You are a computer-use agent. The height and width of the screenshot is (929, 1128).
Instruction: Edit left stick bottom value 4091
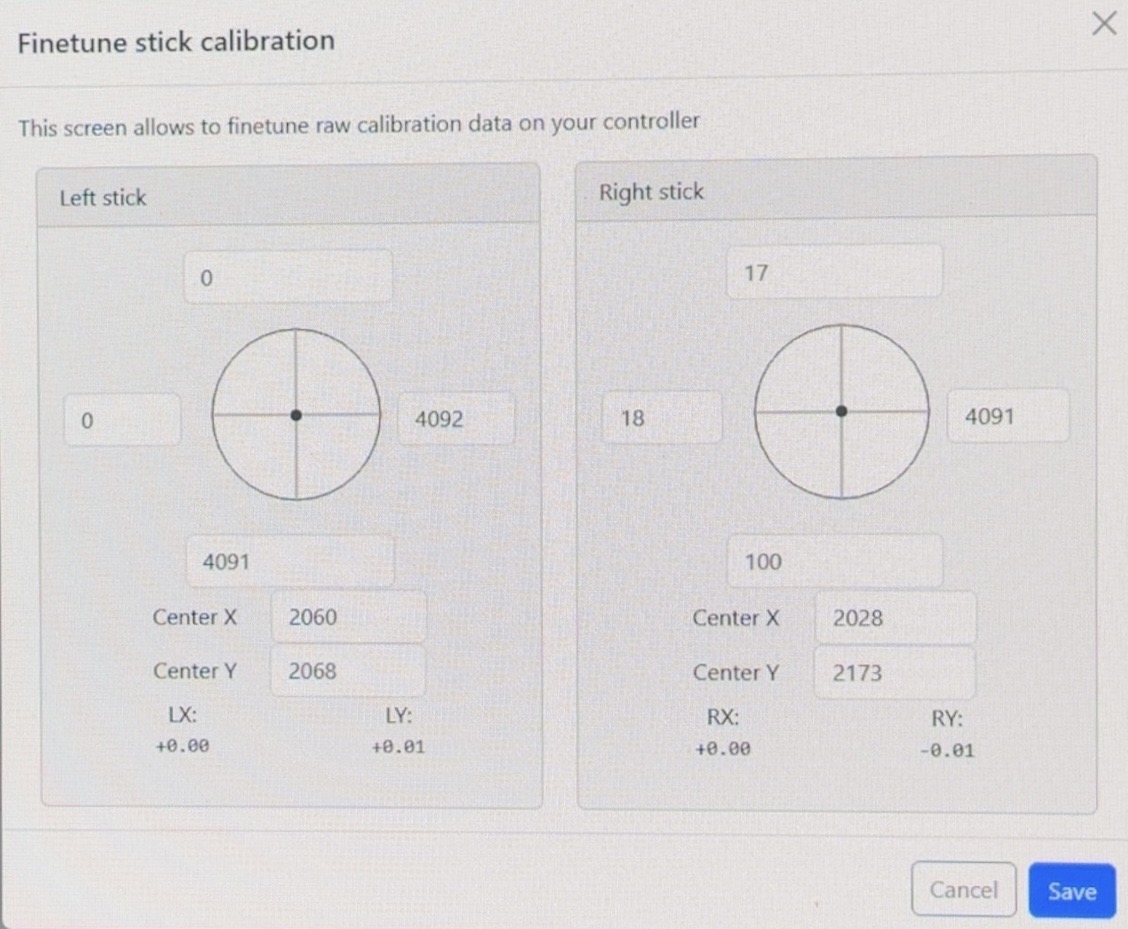tap(290, 561)
